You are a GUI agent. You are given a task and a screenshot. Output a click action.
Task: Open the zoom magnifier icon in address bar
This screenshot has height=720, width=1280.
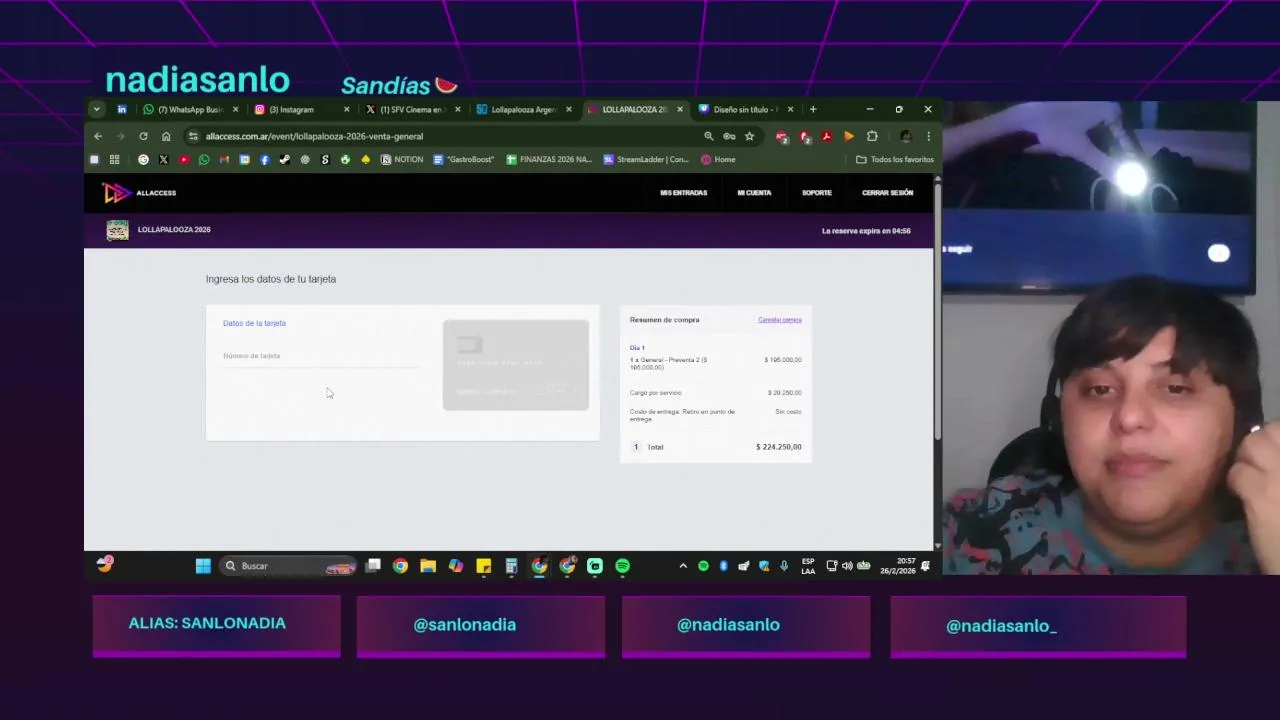pyautogui.click(x=709, y=136)
